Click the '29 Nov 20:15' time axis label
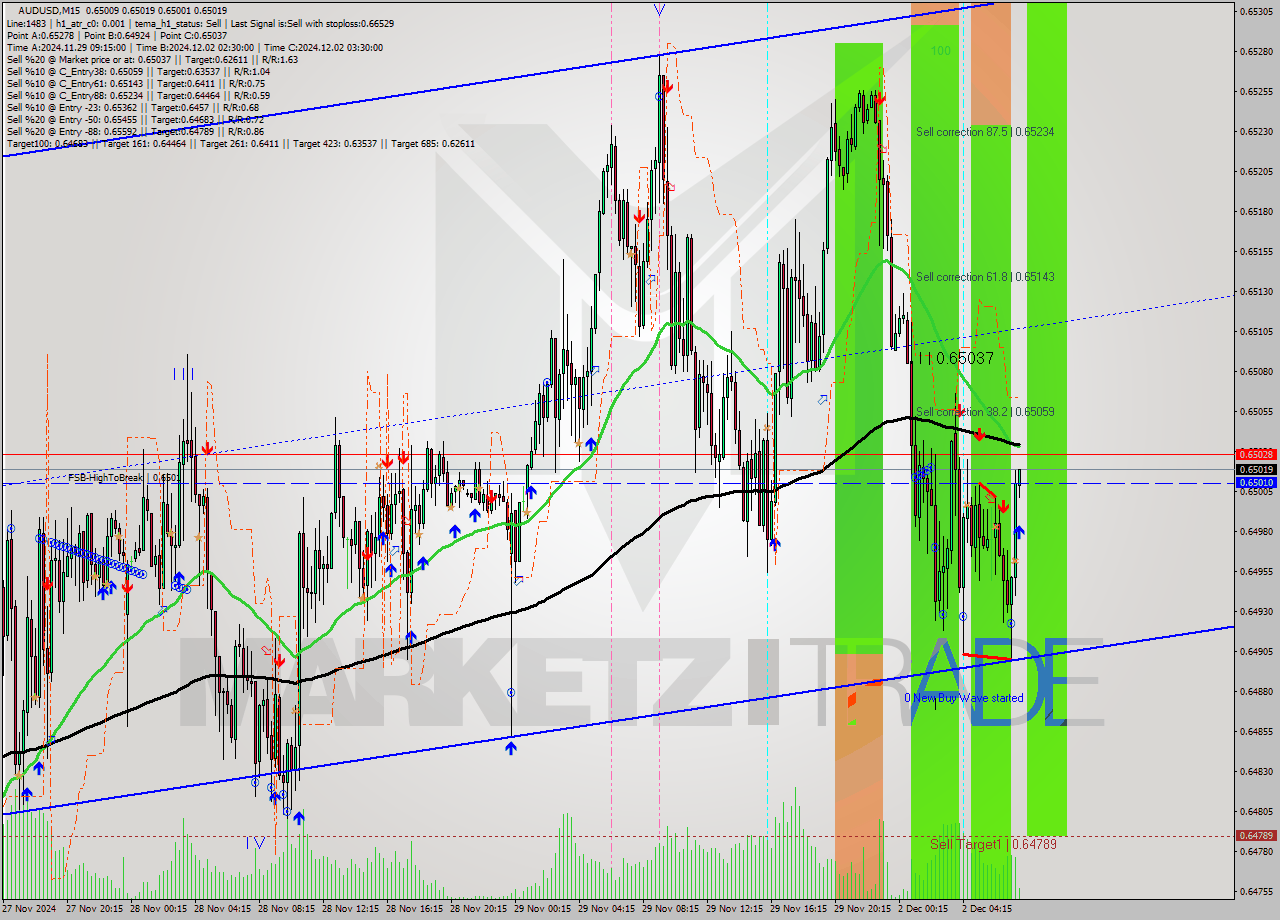The image size is (1280, 920). point(863,909)
